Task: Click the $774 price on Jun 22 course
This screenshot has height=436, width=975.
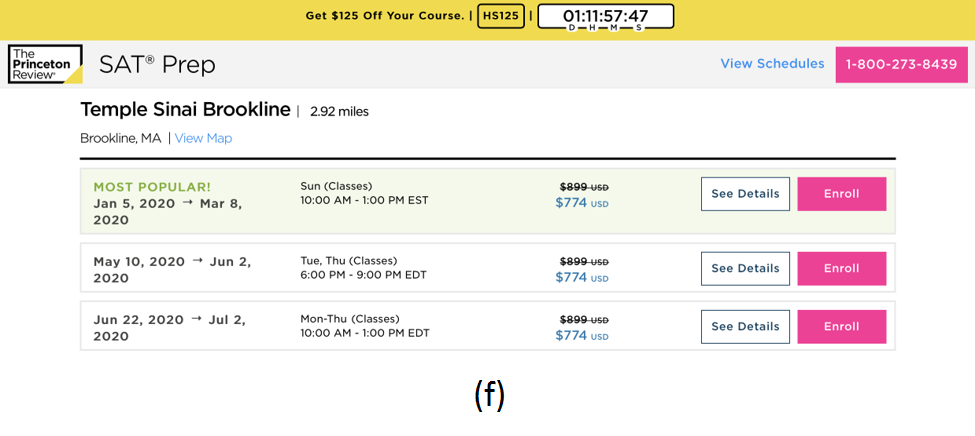Action: (x=571, y=336)
